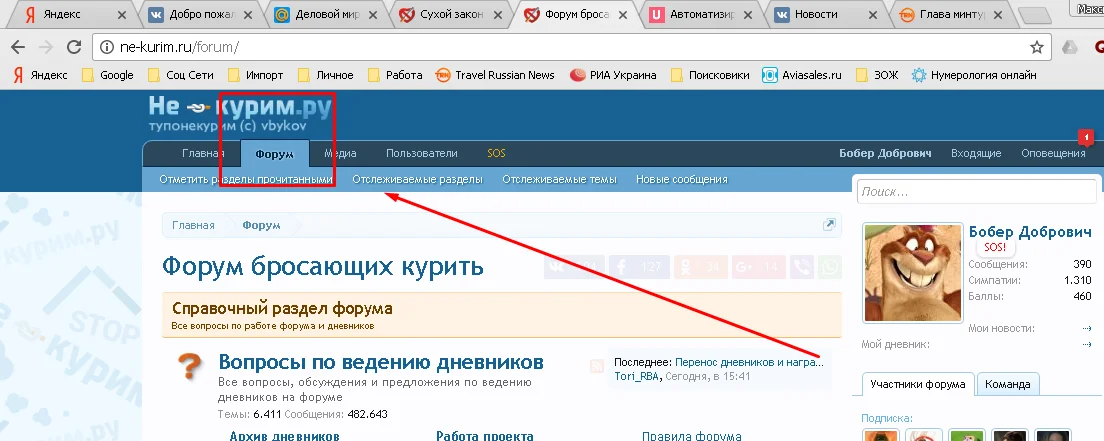The width and height of the screenshot is (1104, 441).
Task: Open the Главная navigation tab
Action: (203, 154)
